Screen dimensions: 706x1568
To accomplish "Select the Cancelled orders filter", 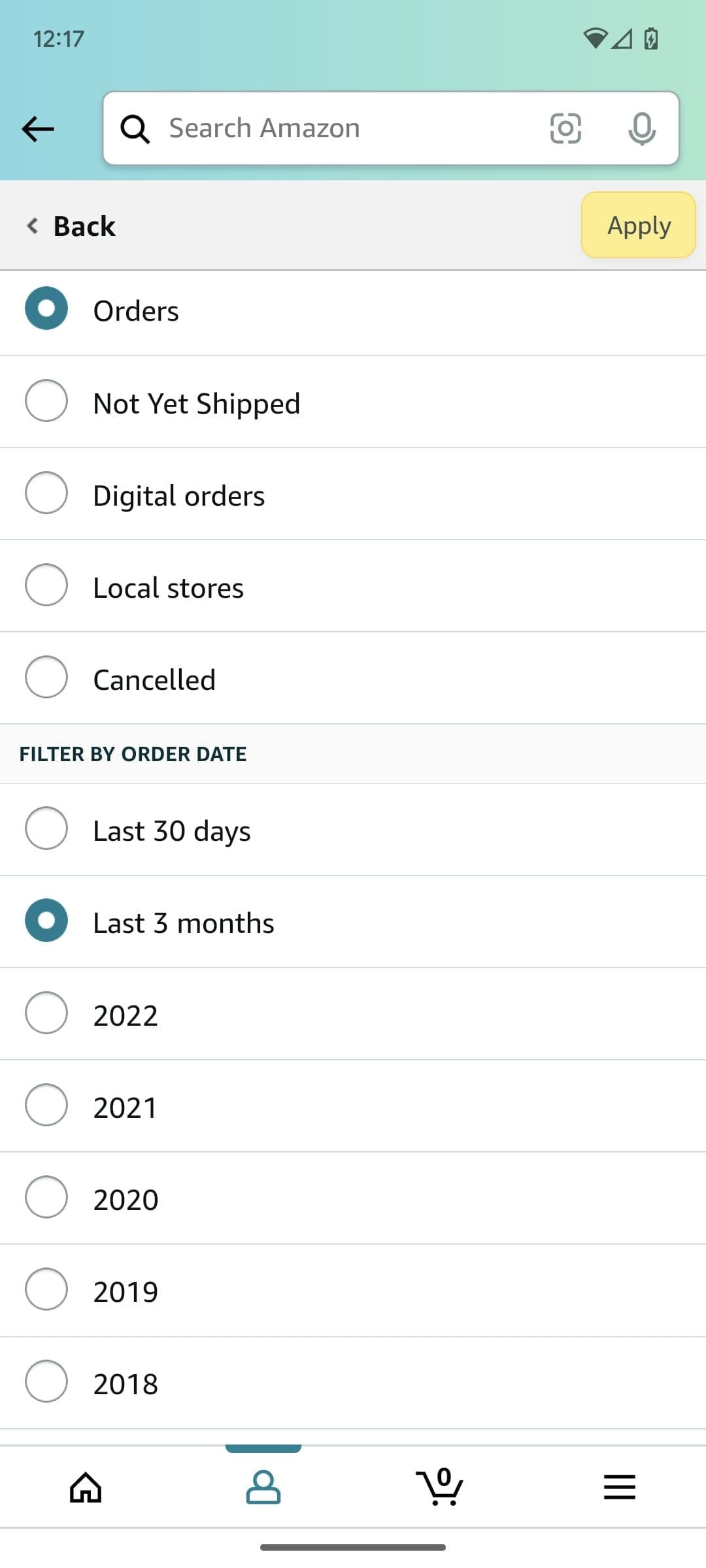I will 154,679.
